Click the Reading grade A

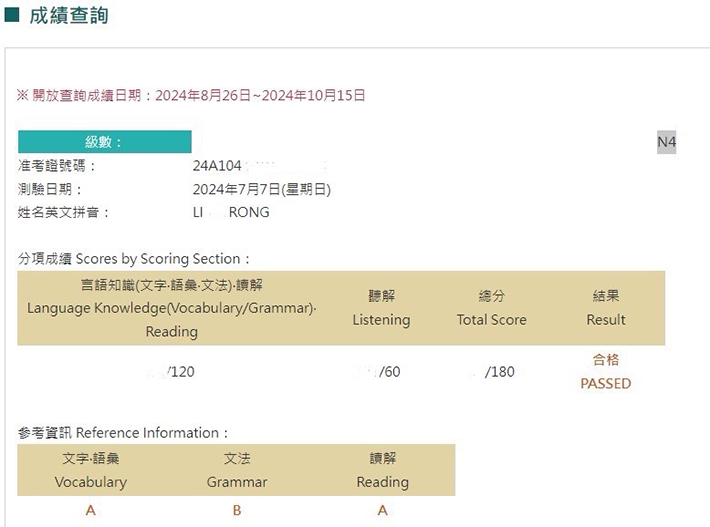pos(383,510)
